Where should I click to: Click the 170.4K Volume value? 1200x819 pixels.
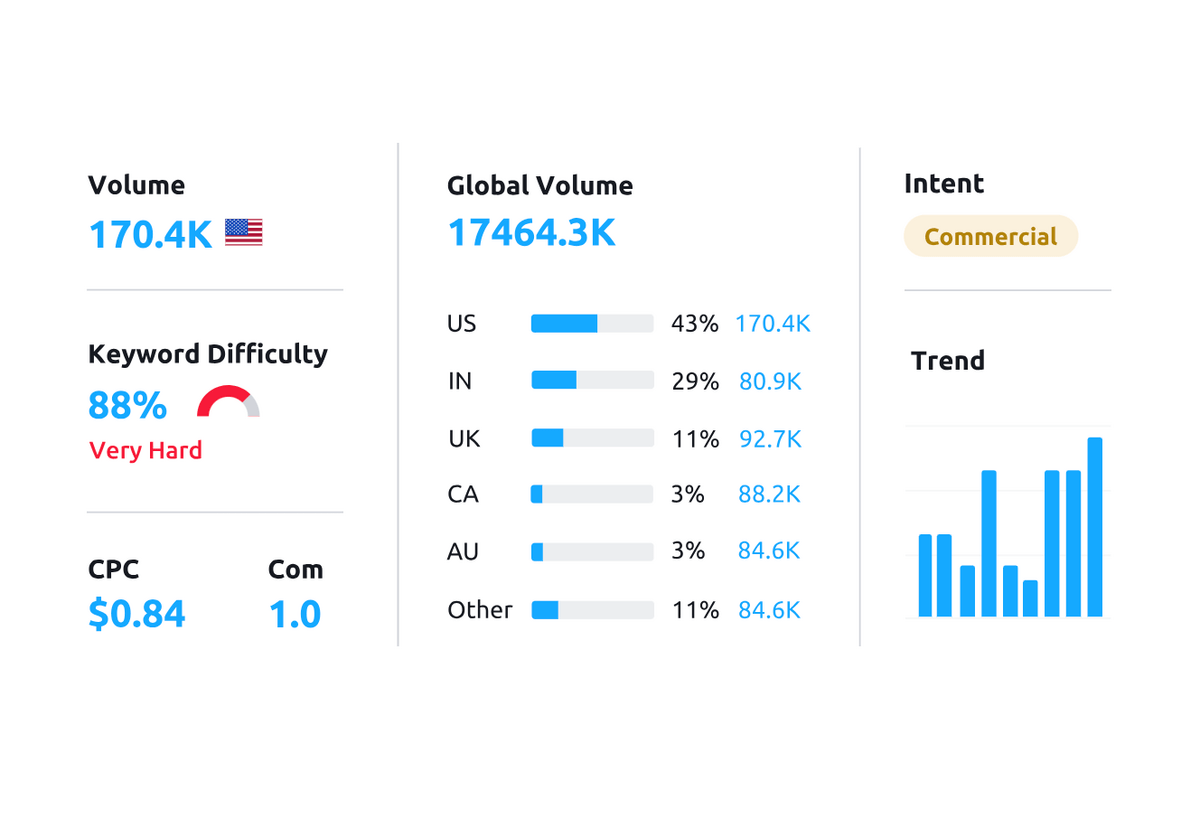[x=150, y=235]
